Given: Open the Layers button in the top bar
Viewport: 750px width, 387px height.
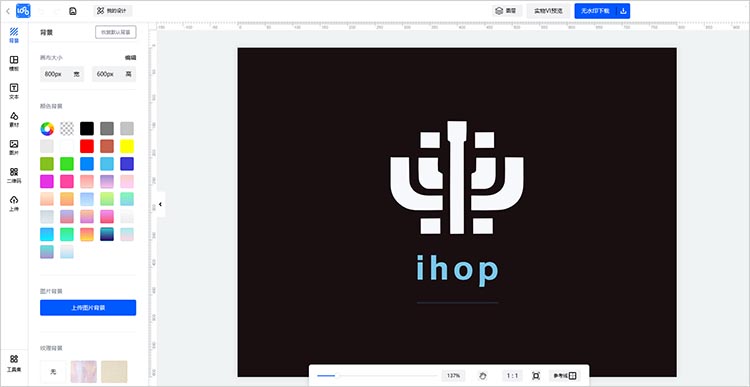Looking at the screenshot, I should click(x=507, y=11).
